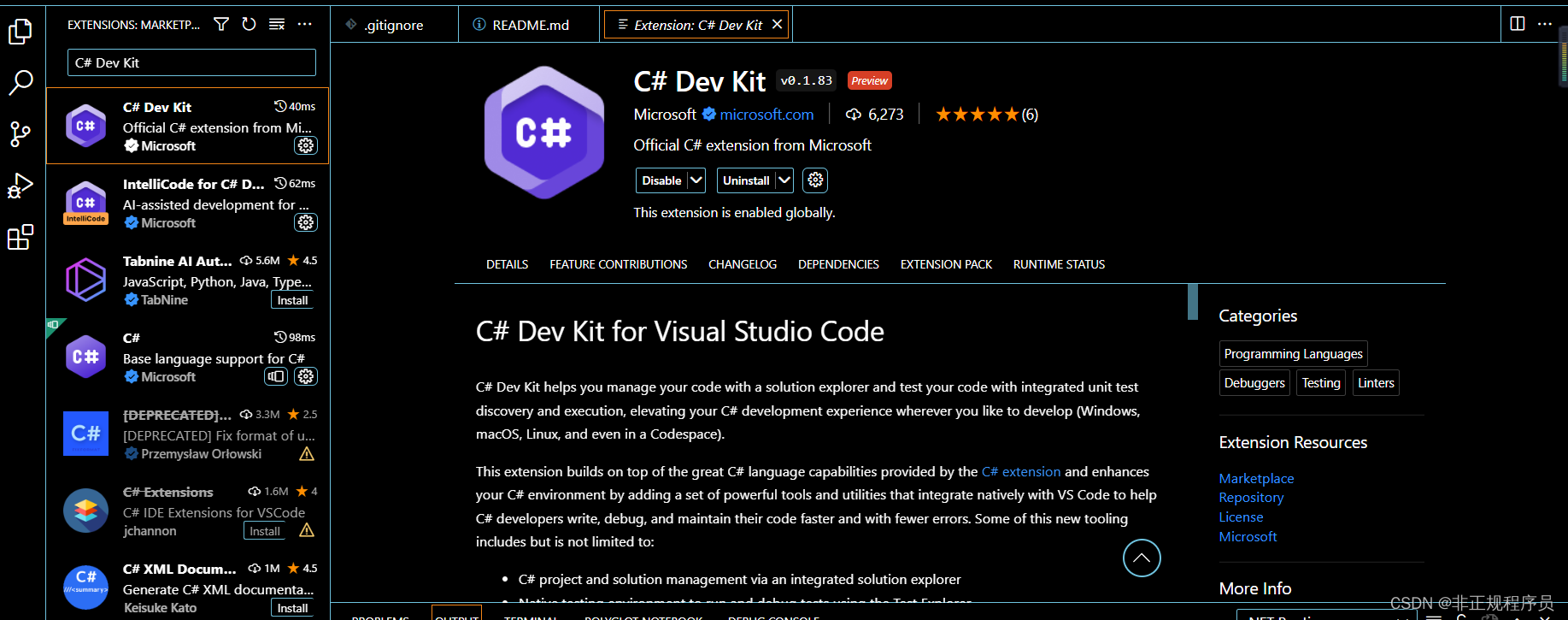Install C# Extensions by jchannon
The width and height of the screenshot is (1568, 620).
(x=265, y=531)
